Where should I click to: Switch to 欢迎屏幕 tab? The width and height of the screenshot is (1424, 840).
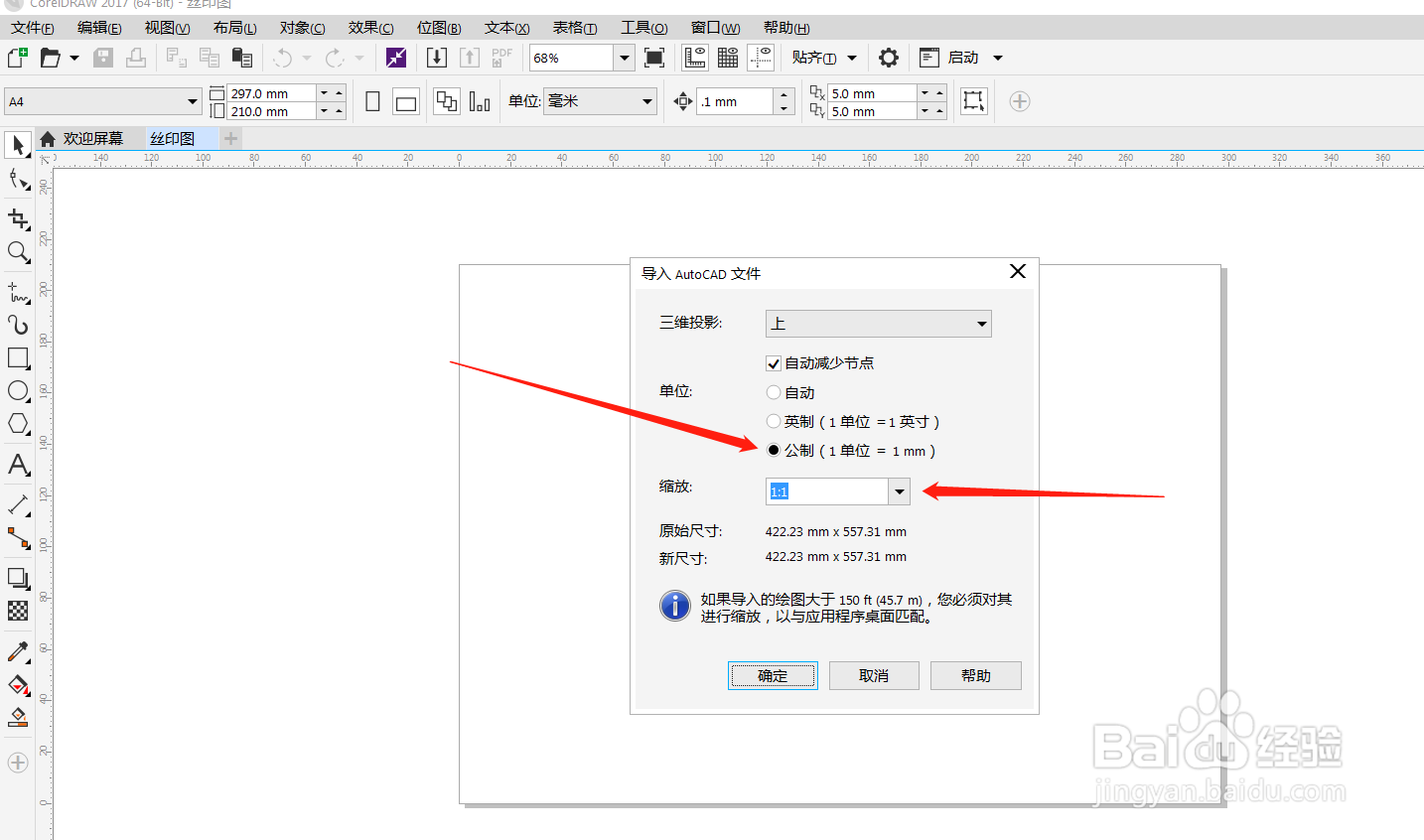92,138
